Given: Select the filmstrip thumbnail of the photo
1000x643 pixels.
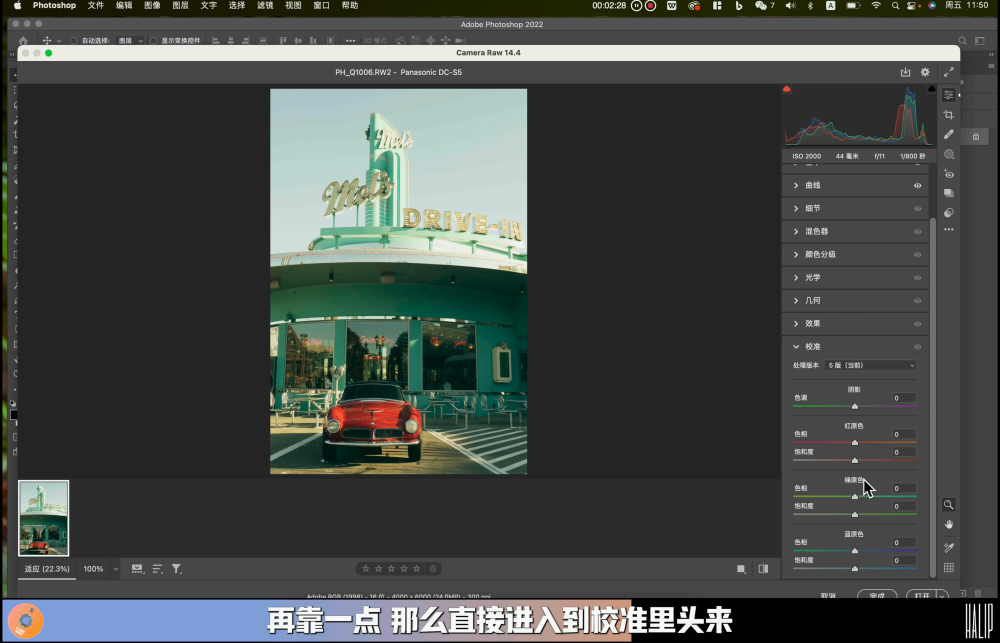Looking at the screenshot, I should (43, 518).
